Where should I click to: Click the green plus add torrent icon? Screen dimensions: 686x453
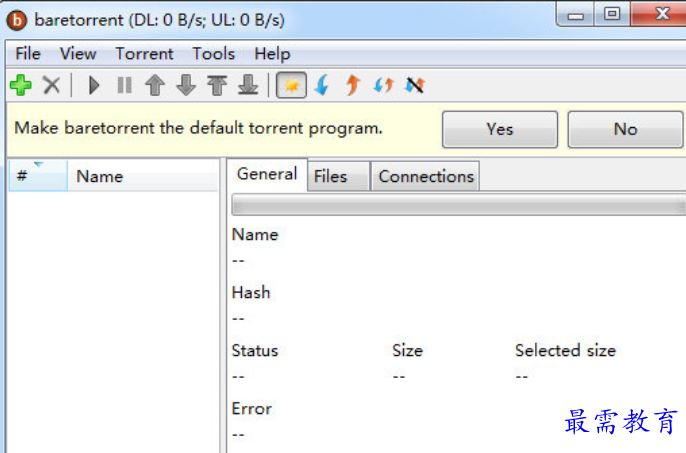point(21,85)
